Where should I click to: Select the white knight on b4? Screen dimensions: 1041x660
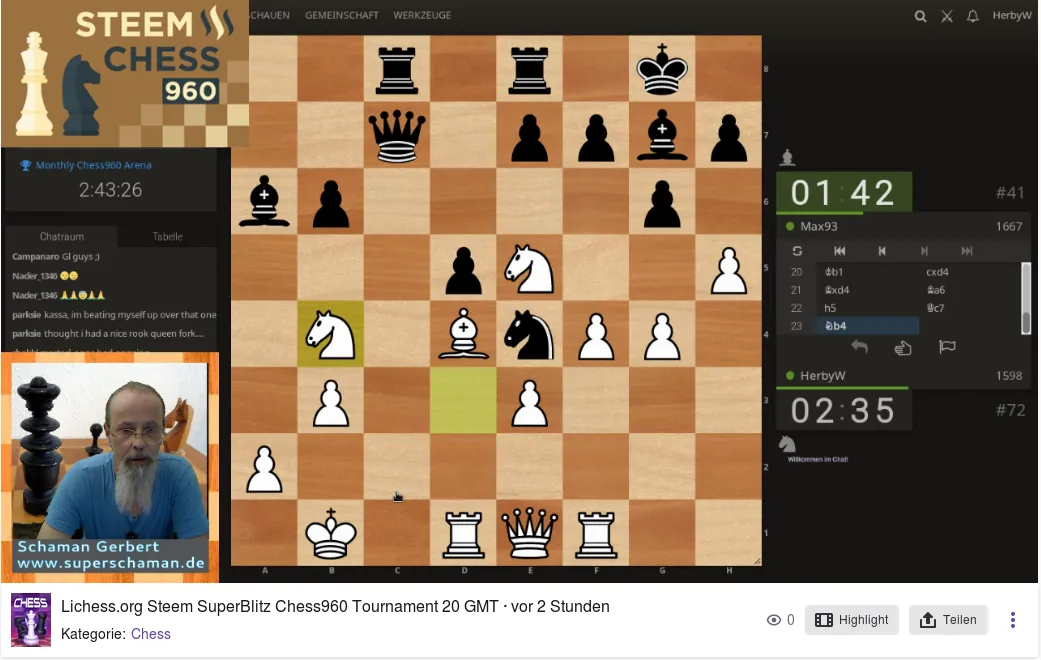click(331, 334)
